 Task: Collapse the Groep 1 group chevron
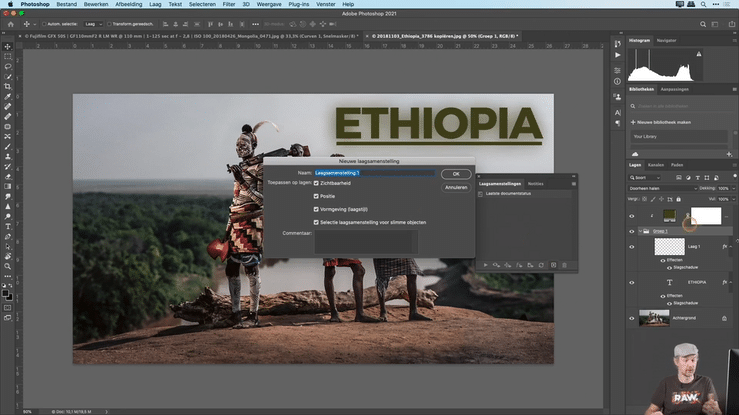tap(640, 231)
